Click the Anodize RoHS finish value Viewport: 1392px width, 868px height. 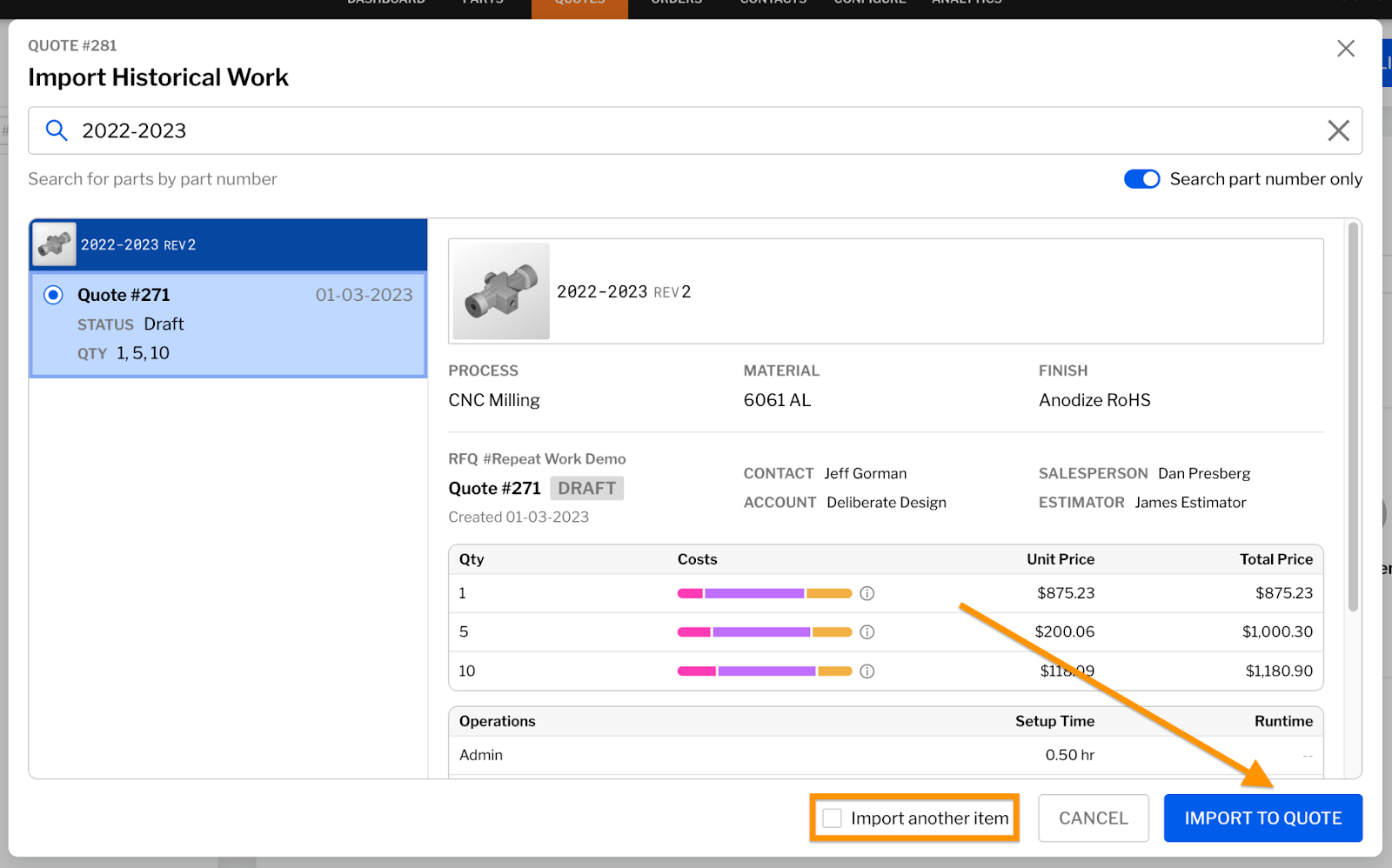1094,400
